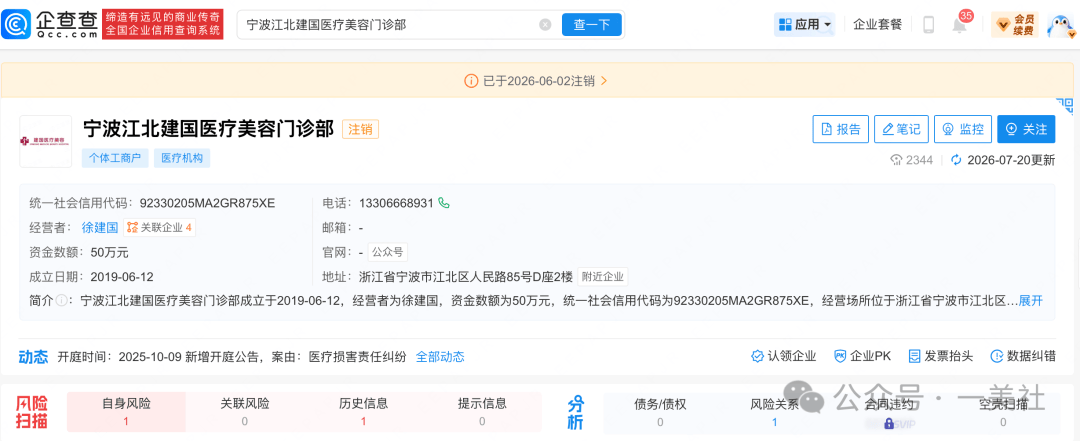Click the view count icon beside 2344
The image size is (1080, 441).
[896, 160]
